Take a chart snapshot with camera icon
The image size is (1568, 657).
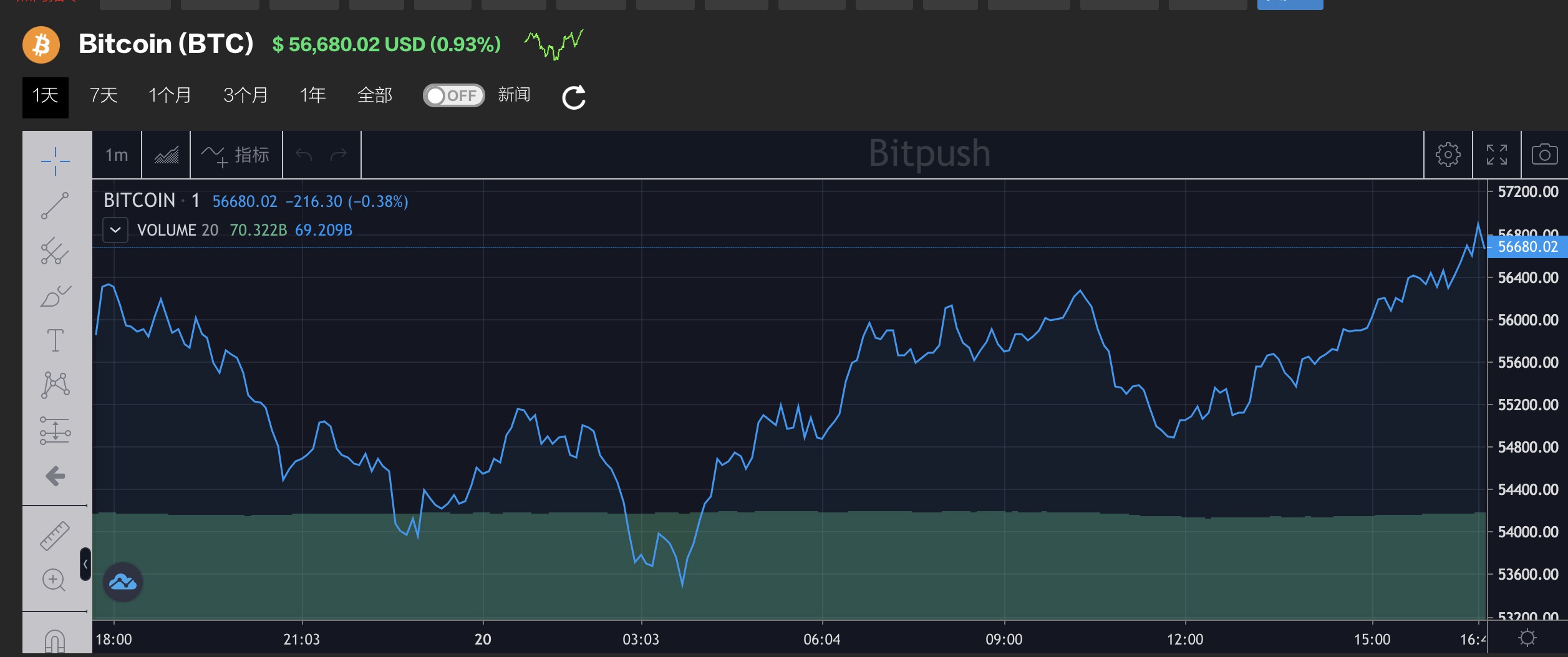pos(1544,155)
